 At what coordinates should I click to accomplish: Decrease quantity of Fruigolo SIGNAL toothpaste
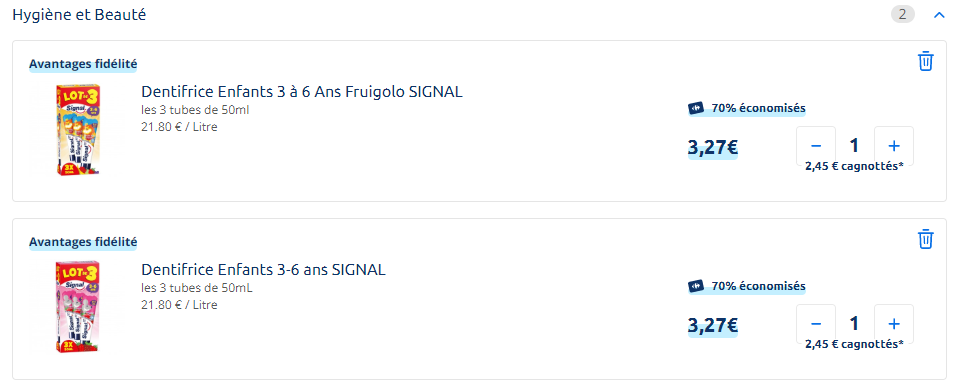click(816, 146)
